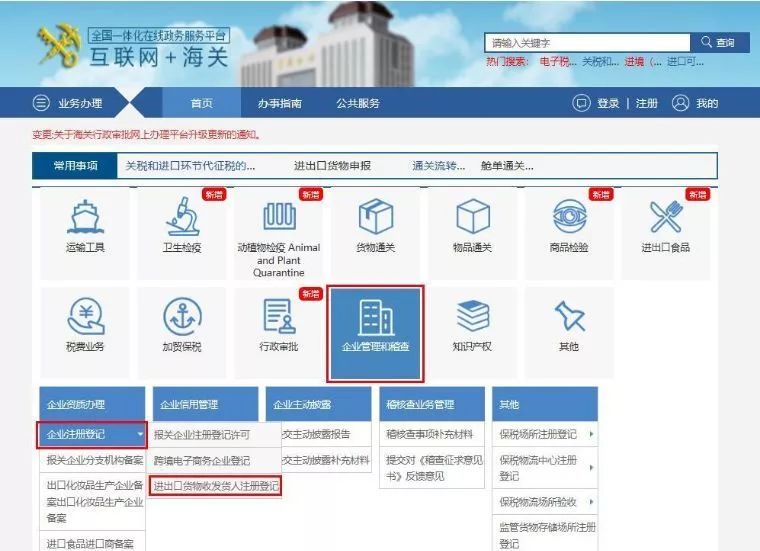Expand the 企业注册登记 submenu
760x551 pixels.
point(92,435)
